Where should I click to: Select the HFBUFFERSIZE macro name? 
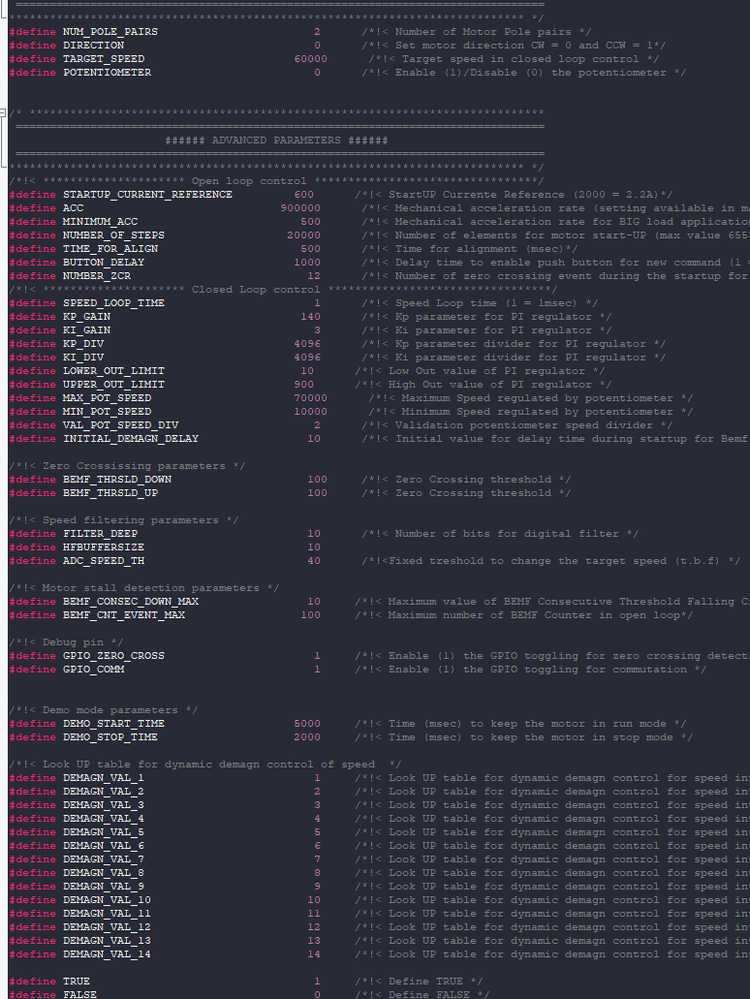coord(103,547)
